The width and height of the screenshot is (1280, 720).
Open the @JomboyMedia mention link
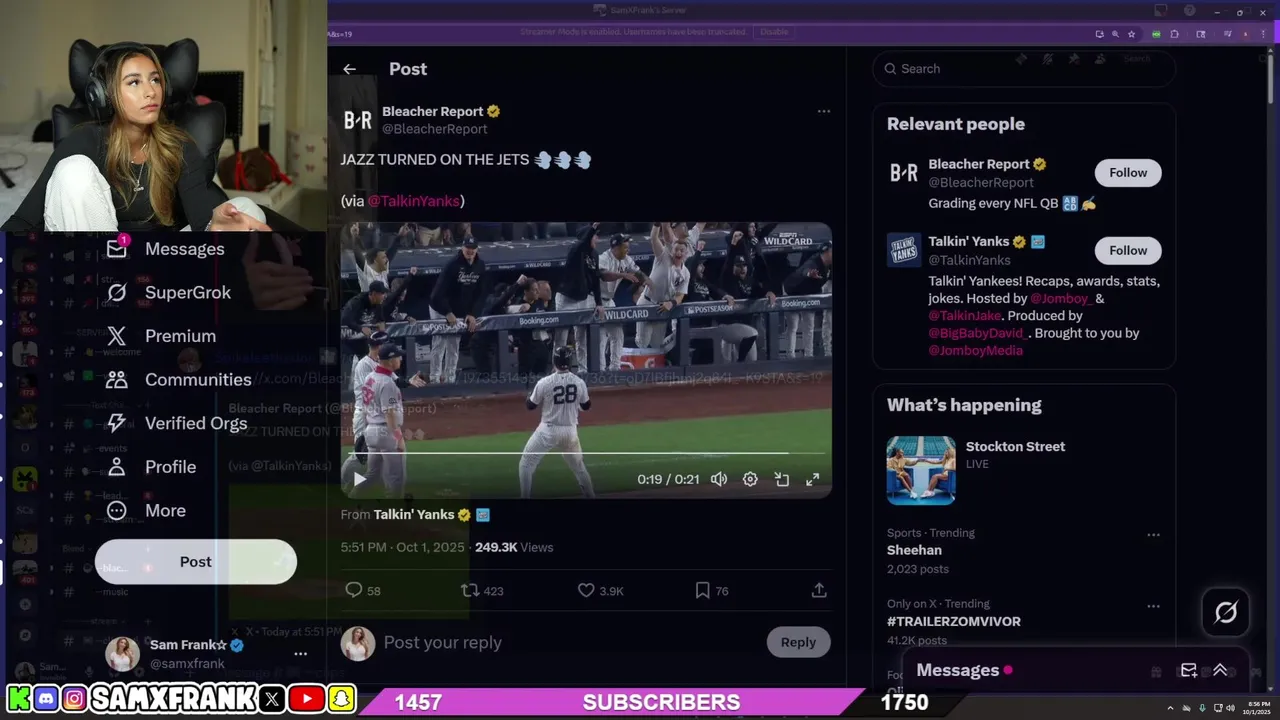(x=975, y=351)
